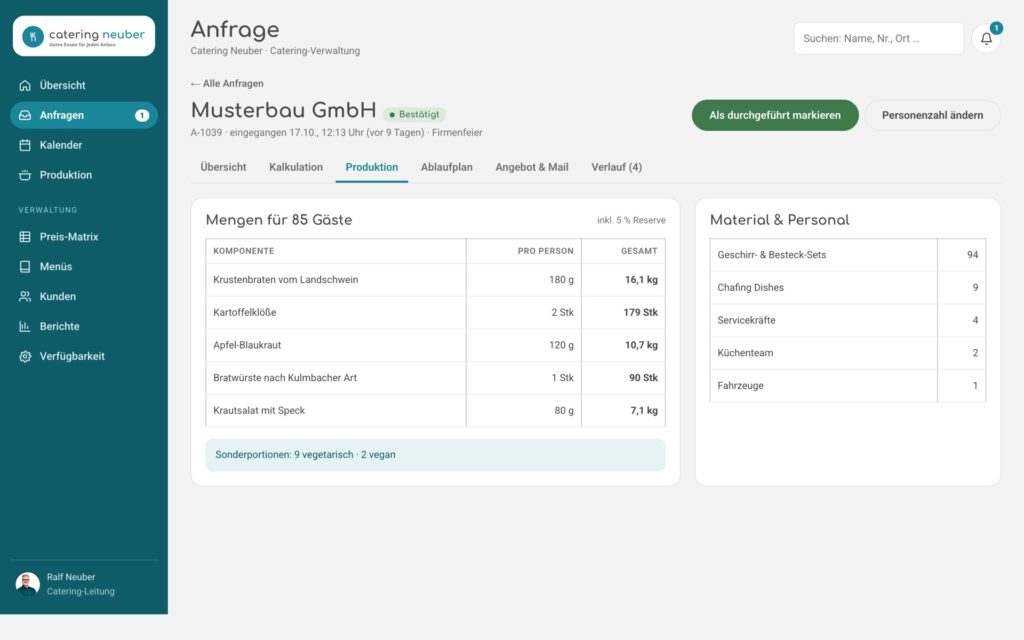This screenshot has width=1024, height=640.
Task: Click the Berichte chart icon
Action: (x=25, y=327)
